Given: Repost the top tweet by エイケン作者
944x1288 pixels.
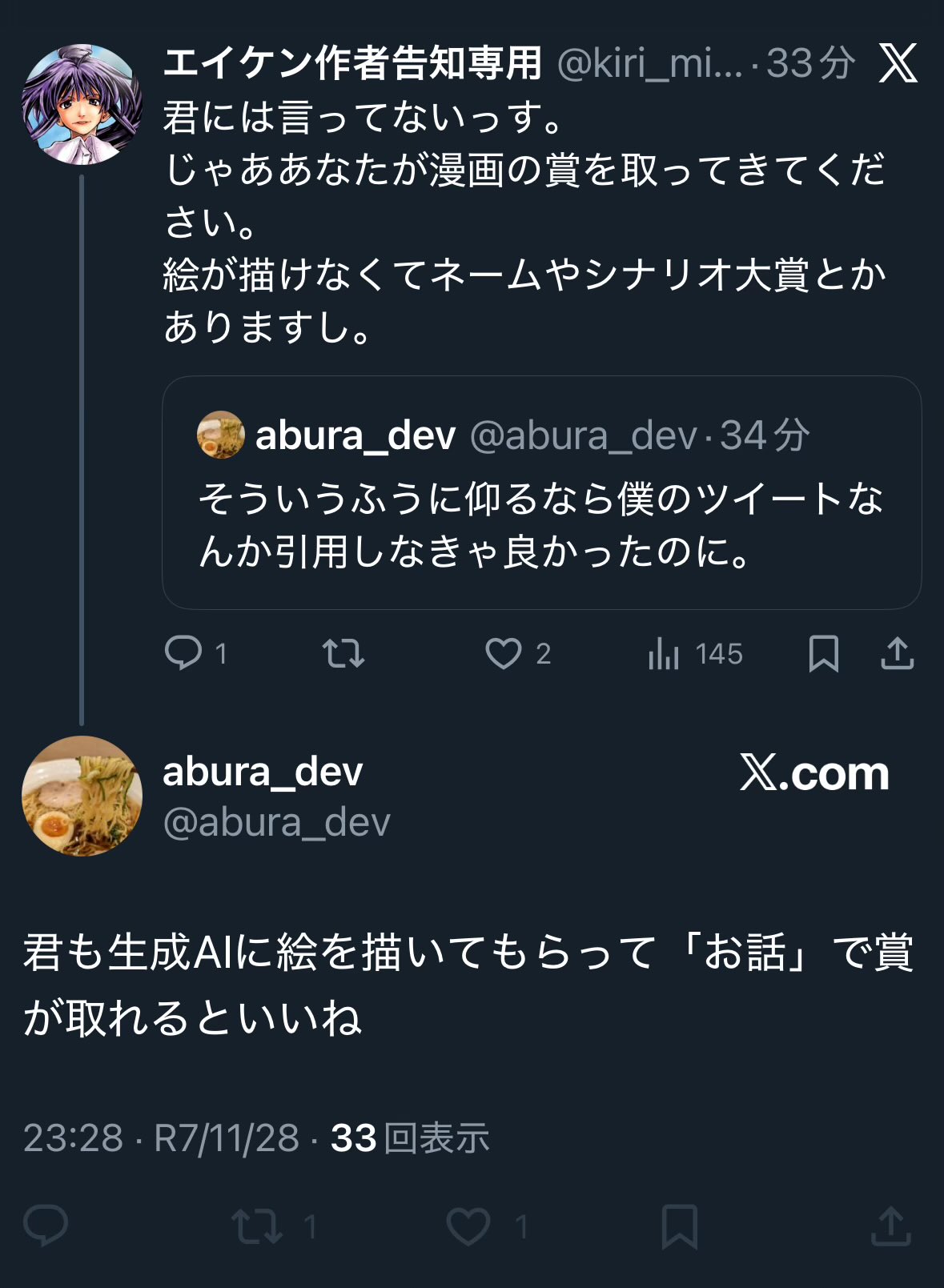Looking at the screenshot, I should pyautogui.click(x=343, y=653).
